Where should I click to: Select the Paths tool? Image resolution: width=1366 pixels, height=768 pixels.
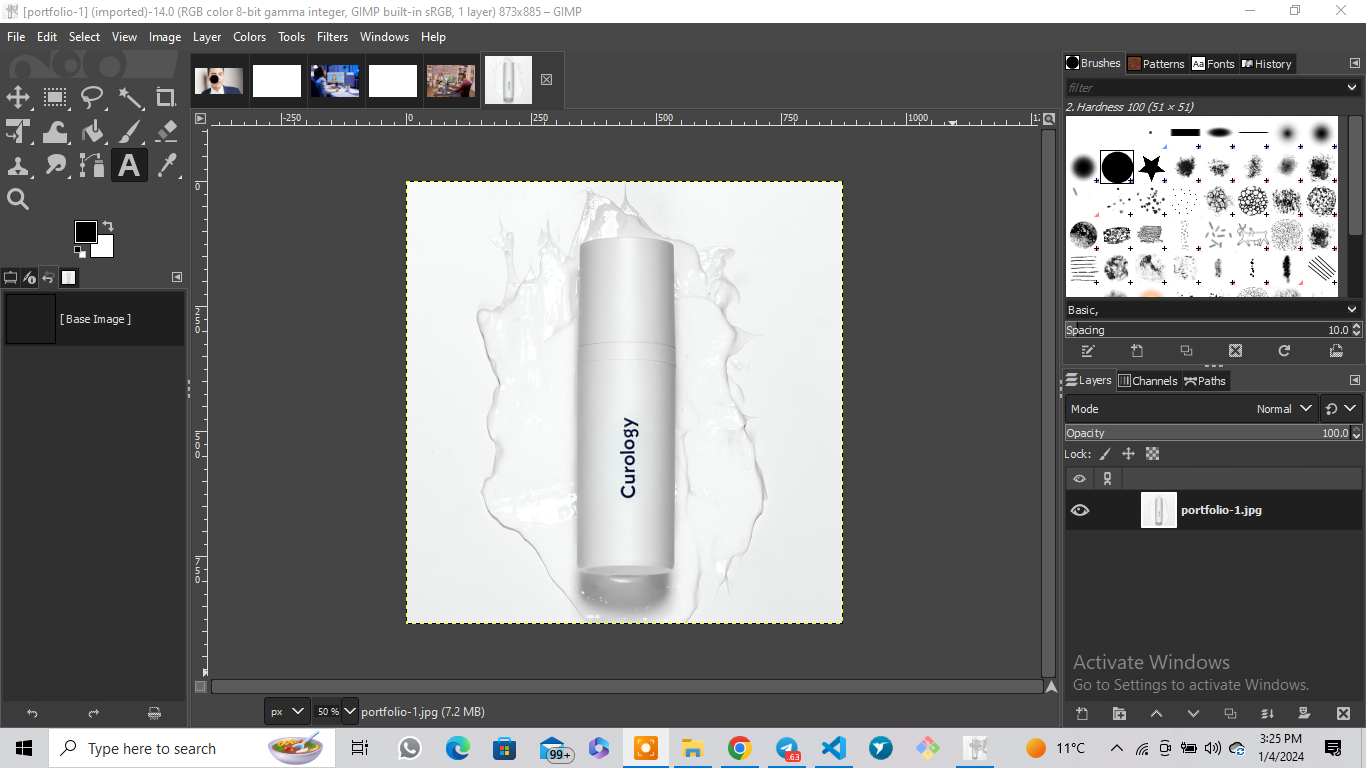coord(92,165)
